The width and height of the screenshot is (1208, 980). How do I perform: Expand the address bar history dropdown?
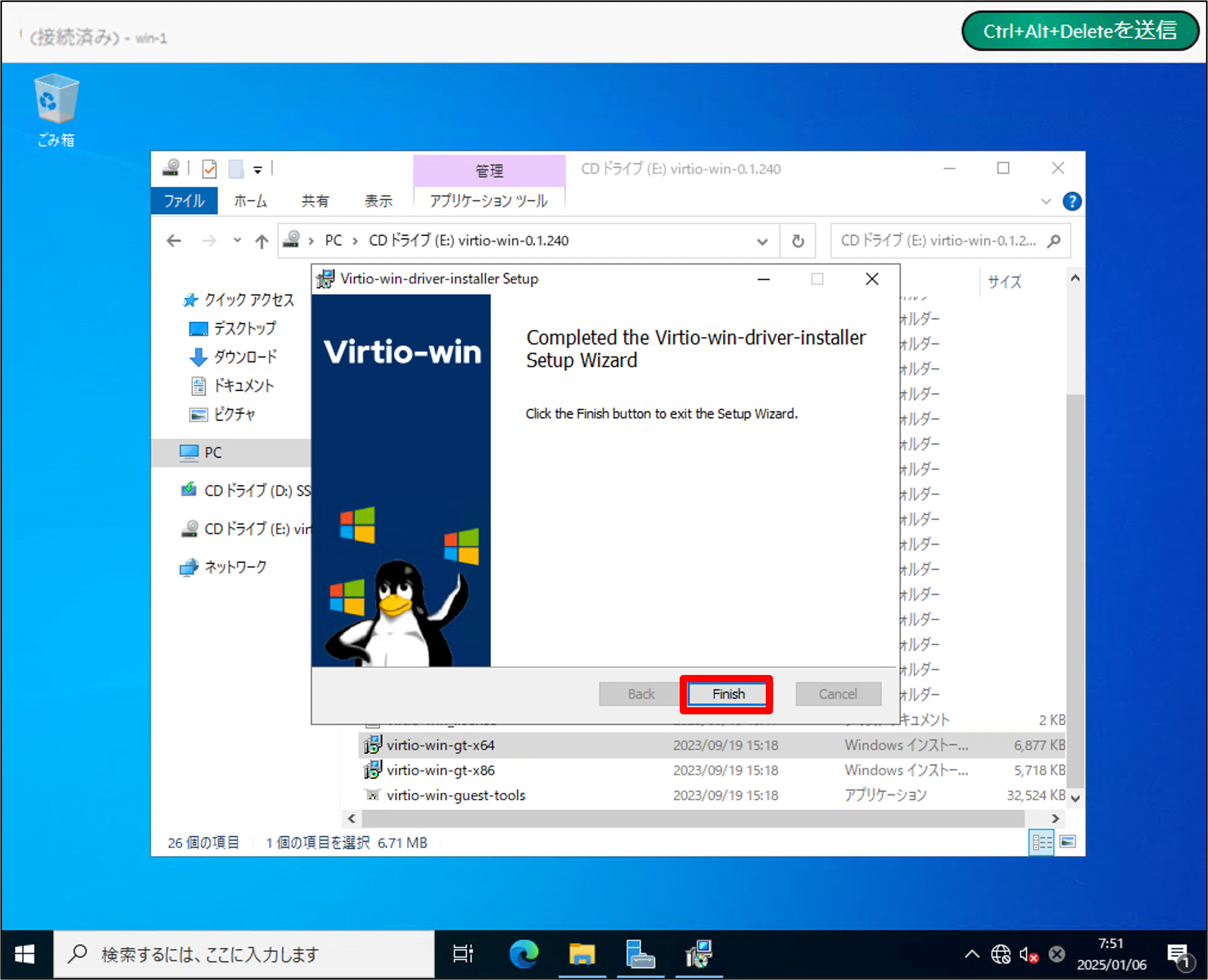(x=762, y=241)
